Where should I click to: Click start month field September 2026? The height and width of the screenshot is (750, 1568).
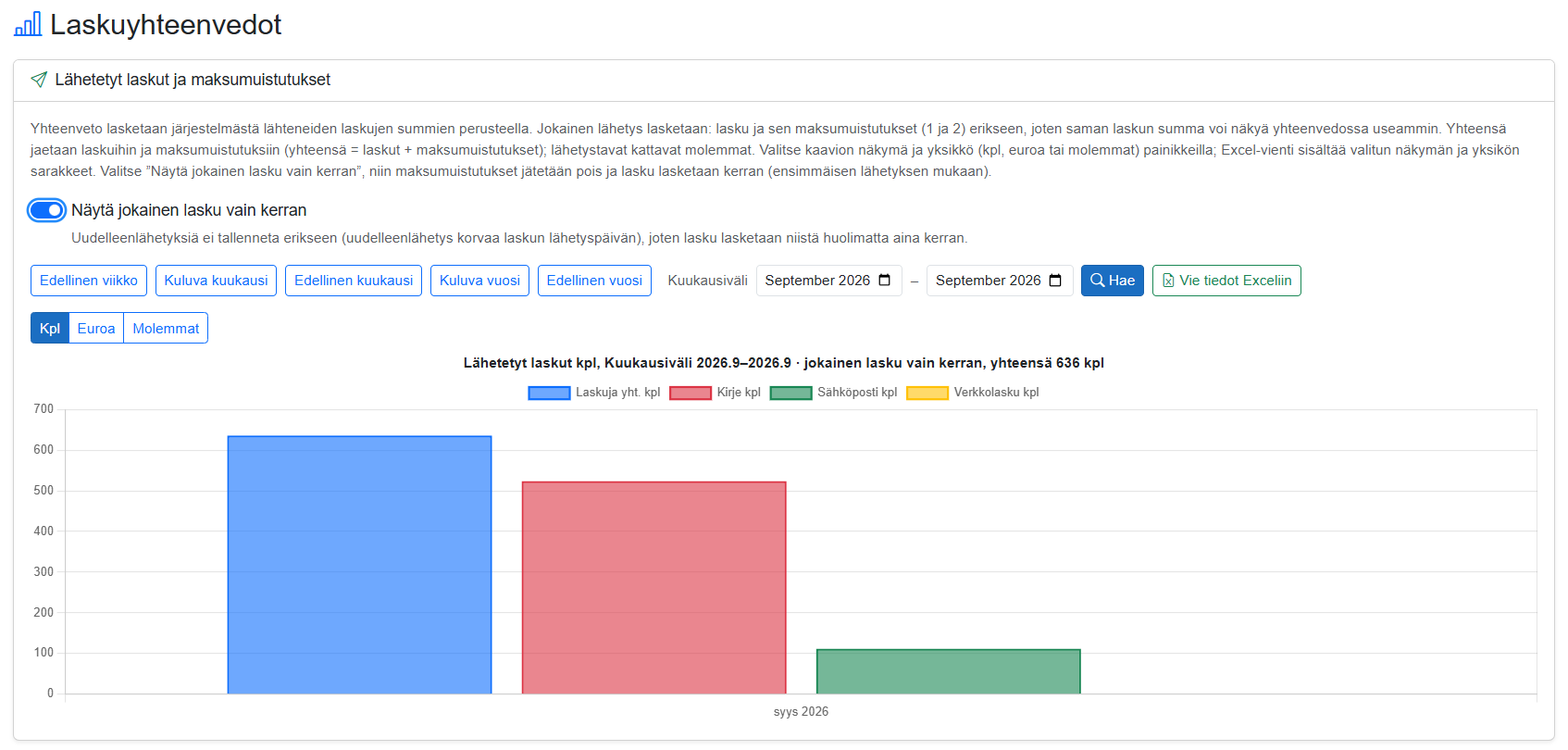829,281
